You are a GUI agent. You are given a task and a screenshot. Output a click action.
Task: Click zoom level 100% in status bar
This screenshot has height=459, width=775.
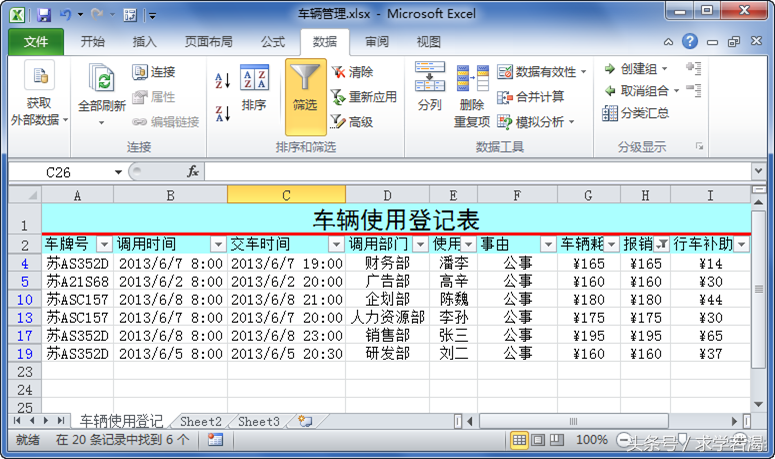[592, 440]
